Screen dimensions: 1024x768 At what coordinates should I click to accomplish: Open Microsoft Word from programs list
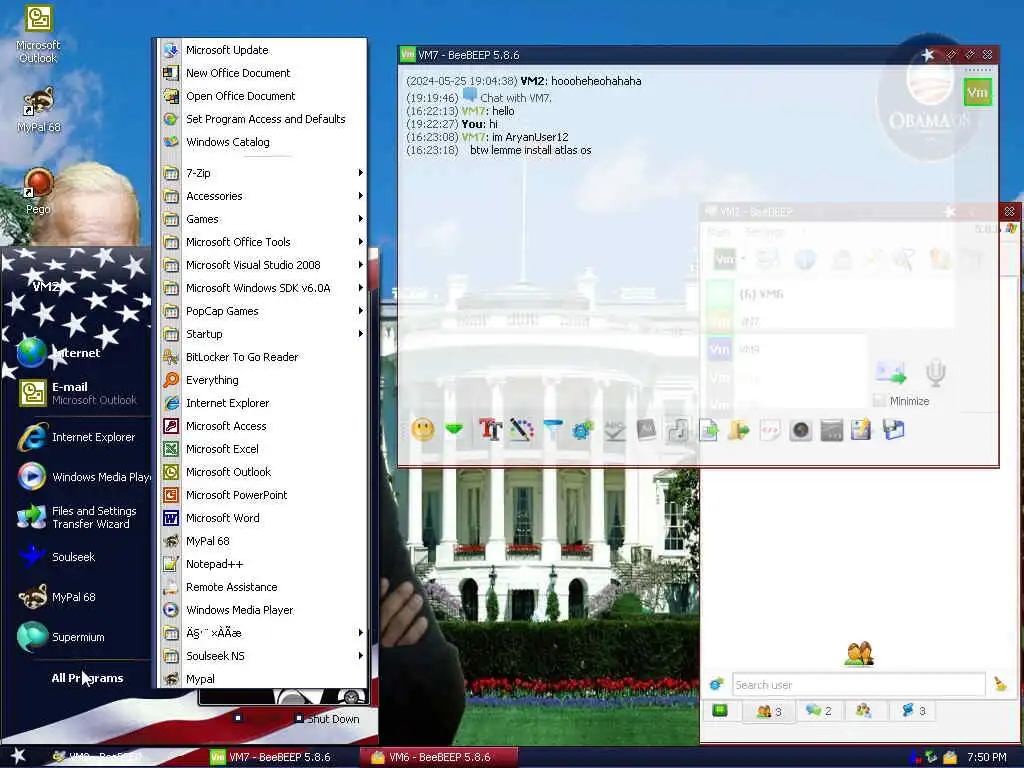point(263,518)
